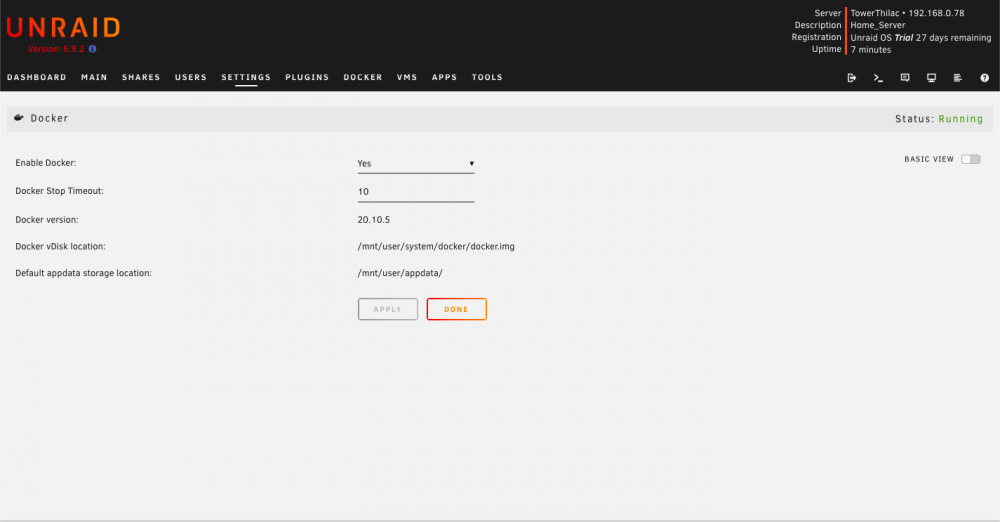Click the 7 minutes uptime text
The height and width of the screenshot is (522, 1000).
tap(871, 50)
